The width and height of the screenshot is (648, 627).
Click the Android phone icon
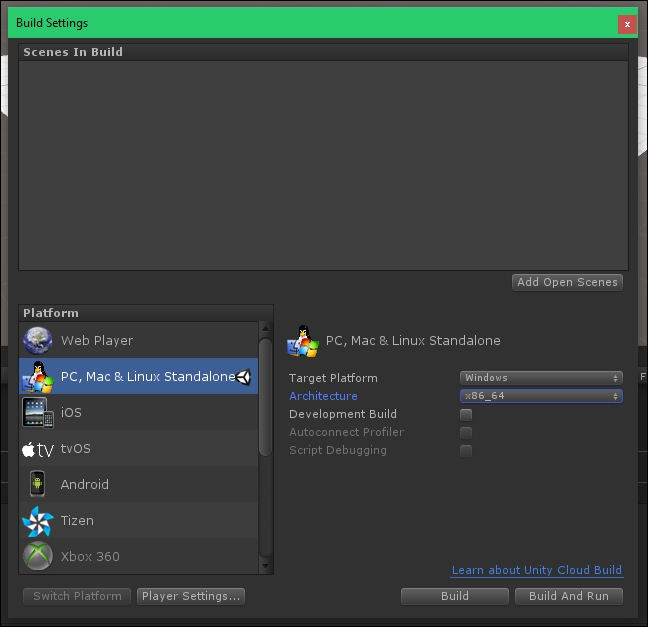click(38, 484)
